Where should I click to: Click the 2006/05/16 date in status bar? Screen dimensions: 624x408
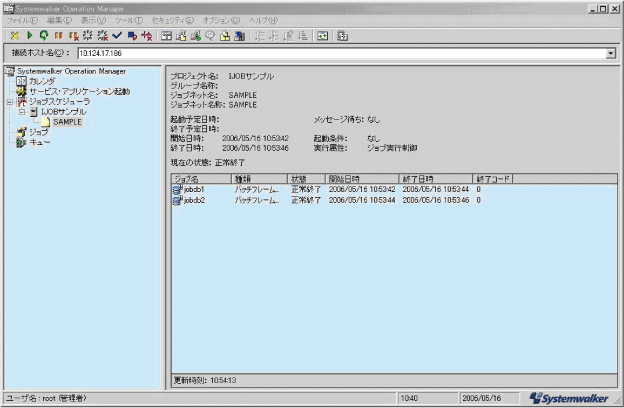[x=482, y=398]
